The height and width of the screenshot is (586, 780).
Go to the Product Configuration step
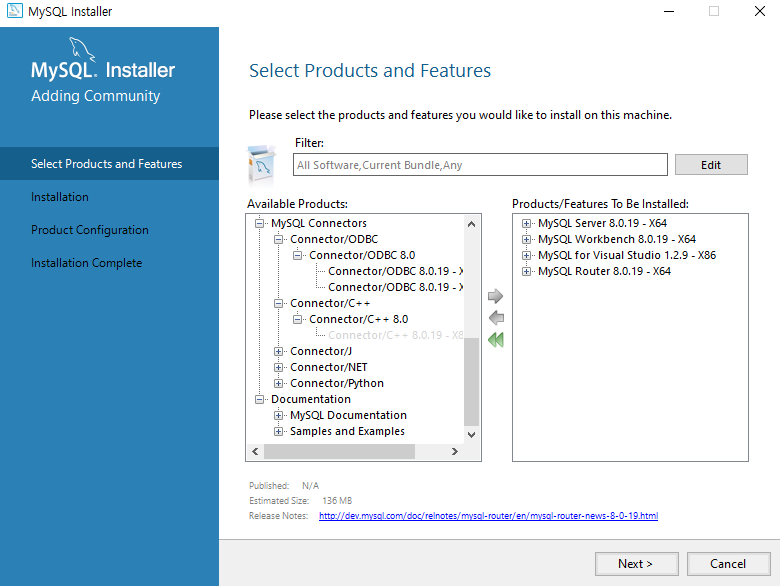[x=90, y=230]
